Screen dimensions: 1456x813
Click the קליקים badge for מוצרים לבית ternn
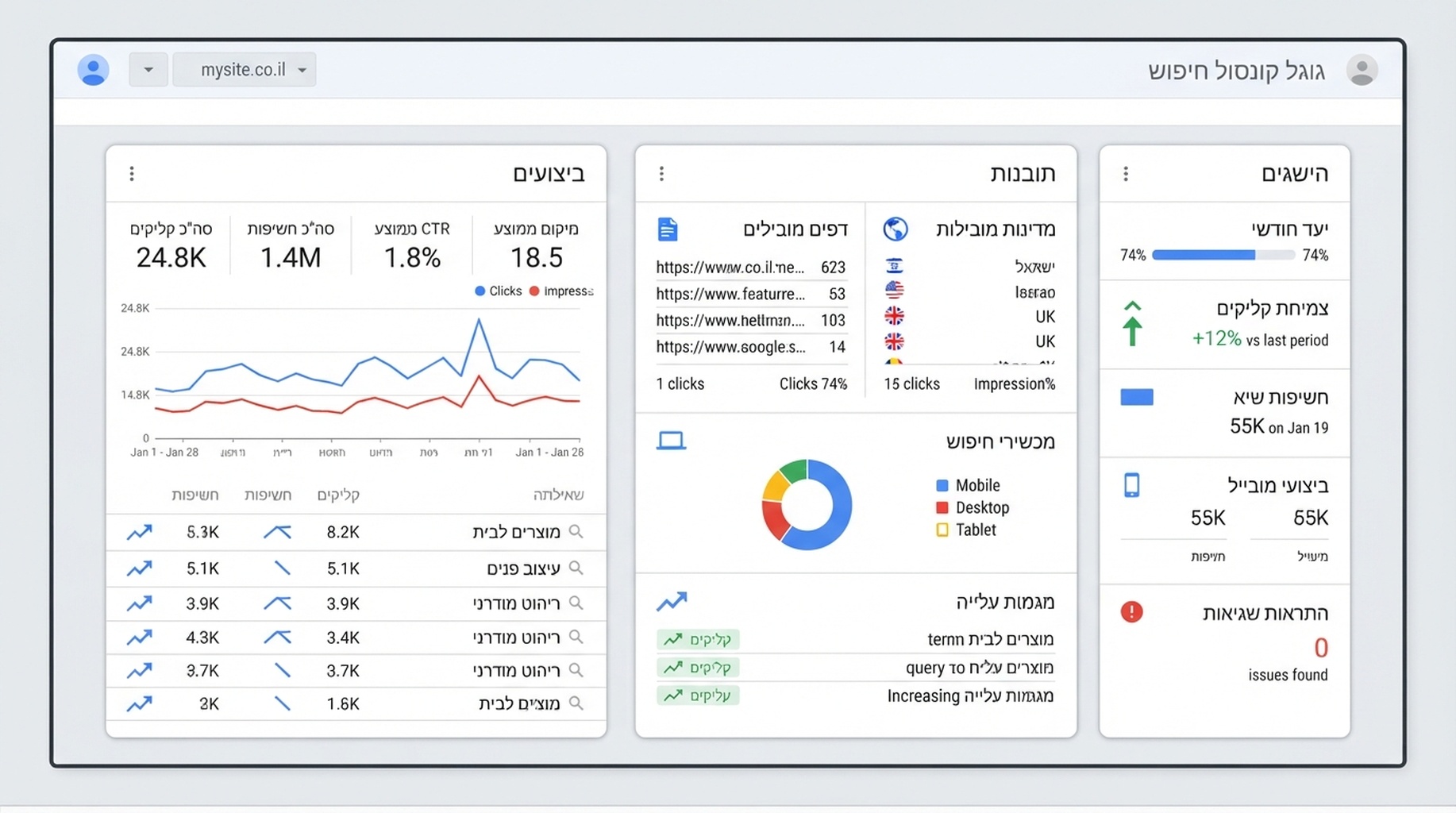click(x=698, y=639)
